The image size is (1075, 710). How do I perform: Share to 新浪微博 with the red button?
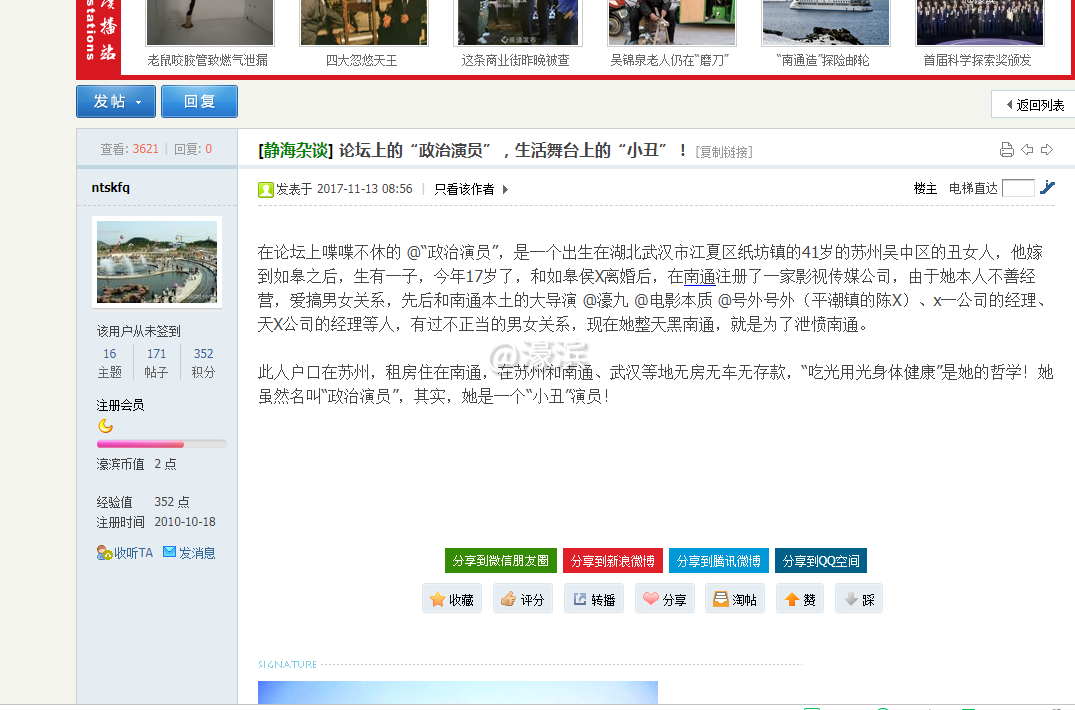(612, 561)
